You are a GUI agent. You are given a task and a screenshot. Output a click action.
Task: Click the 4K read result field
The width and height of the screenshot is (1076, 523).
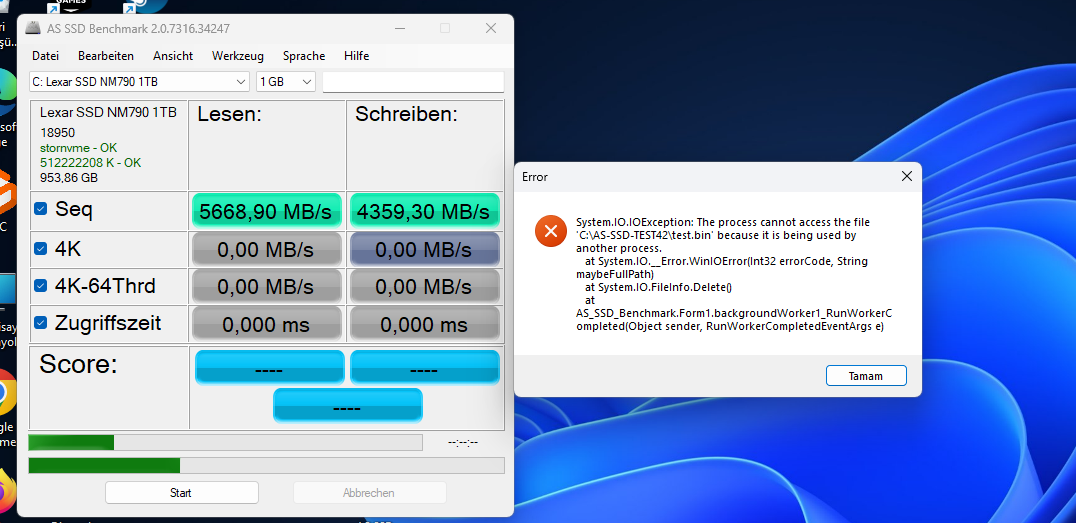267,250
